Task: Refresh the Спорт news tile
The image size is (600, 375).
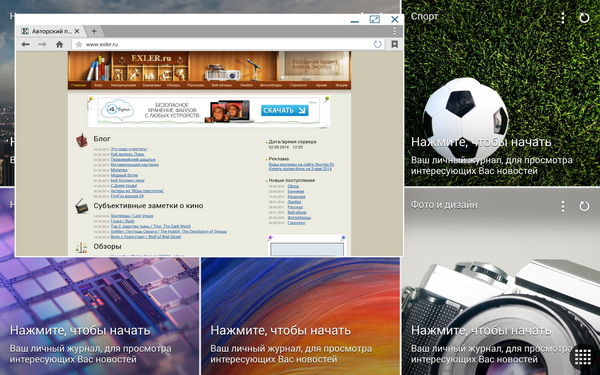Action: tap(584, 18)
